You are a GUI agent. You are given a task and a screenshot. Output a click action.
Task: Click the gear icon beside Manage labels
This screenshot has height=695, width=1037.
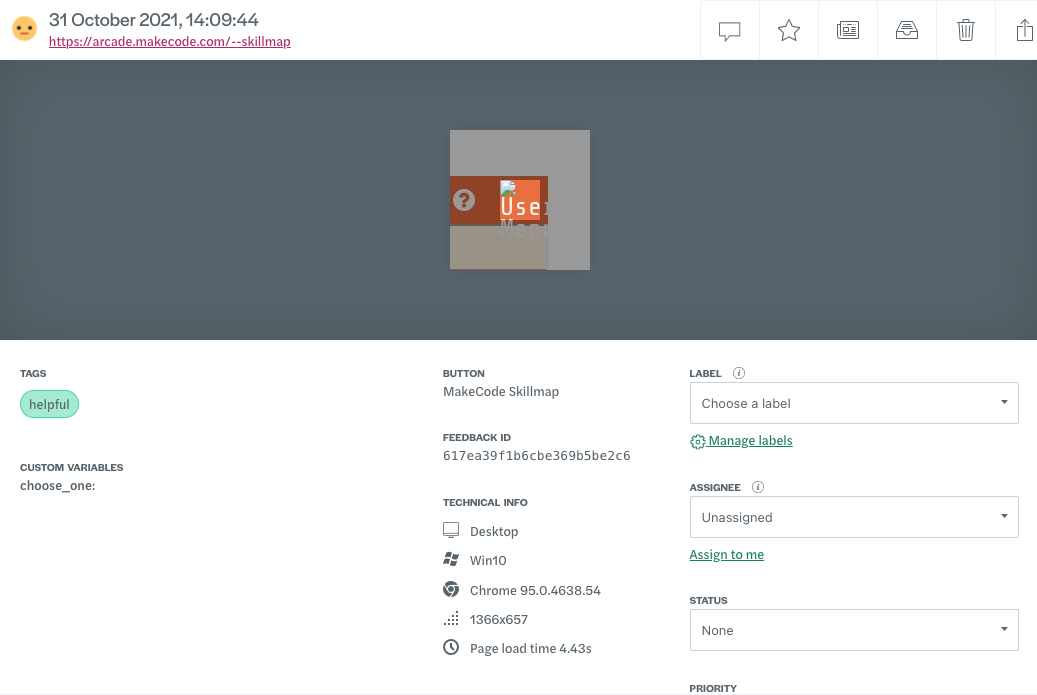697,440
